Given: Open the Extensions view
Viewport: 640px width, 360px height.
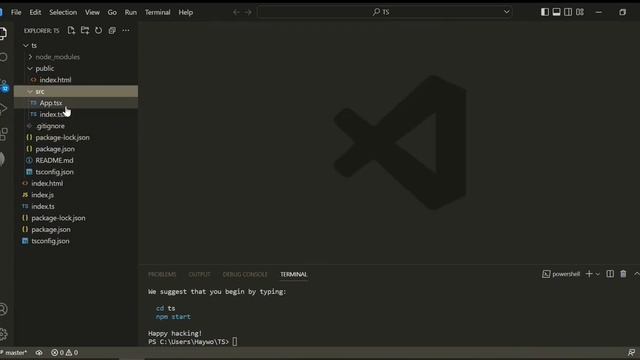Looking at the screenshot, I should click(3, 134).
